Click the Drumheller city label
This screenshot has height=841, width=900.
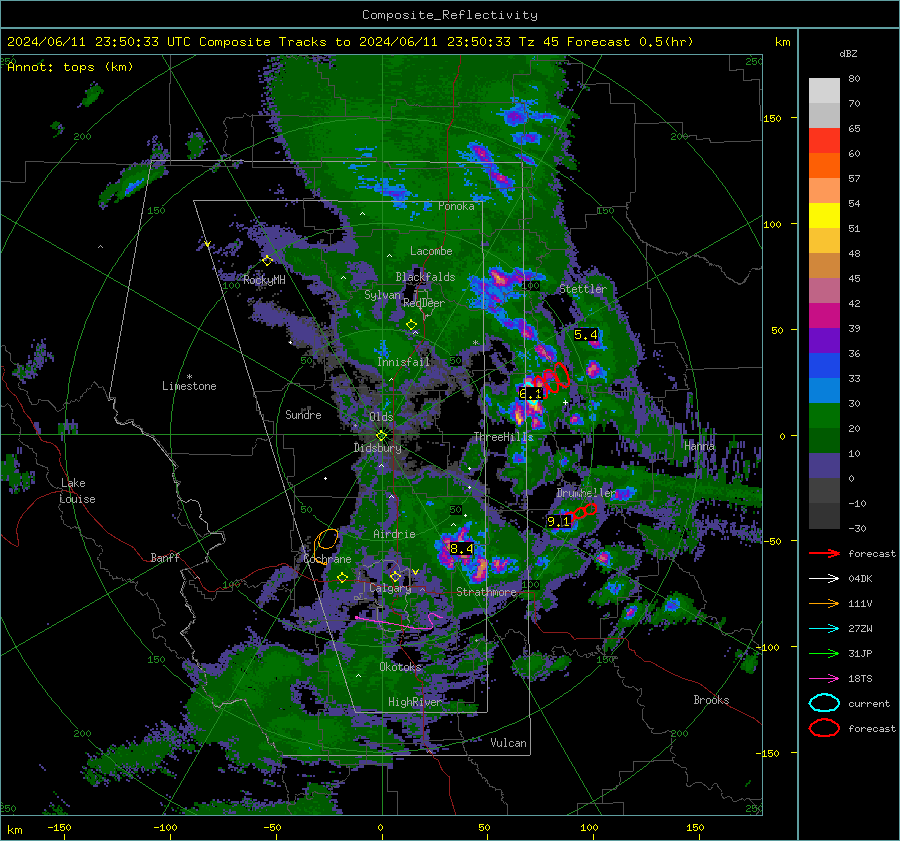586,493
